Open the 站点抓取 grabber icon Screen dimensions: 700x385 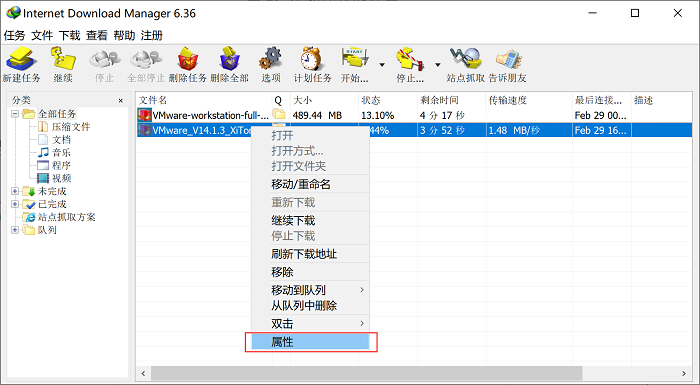click(465, 64)
